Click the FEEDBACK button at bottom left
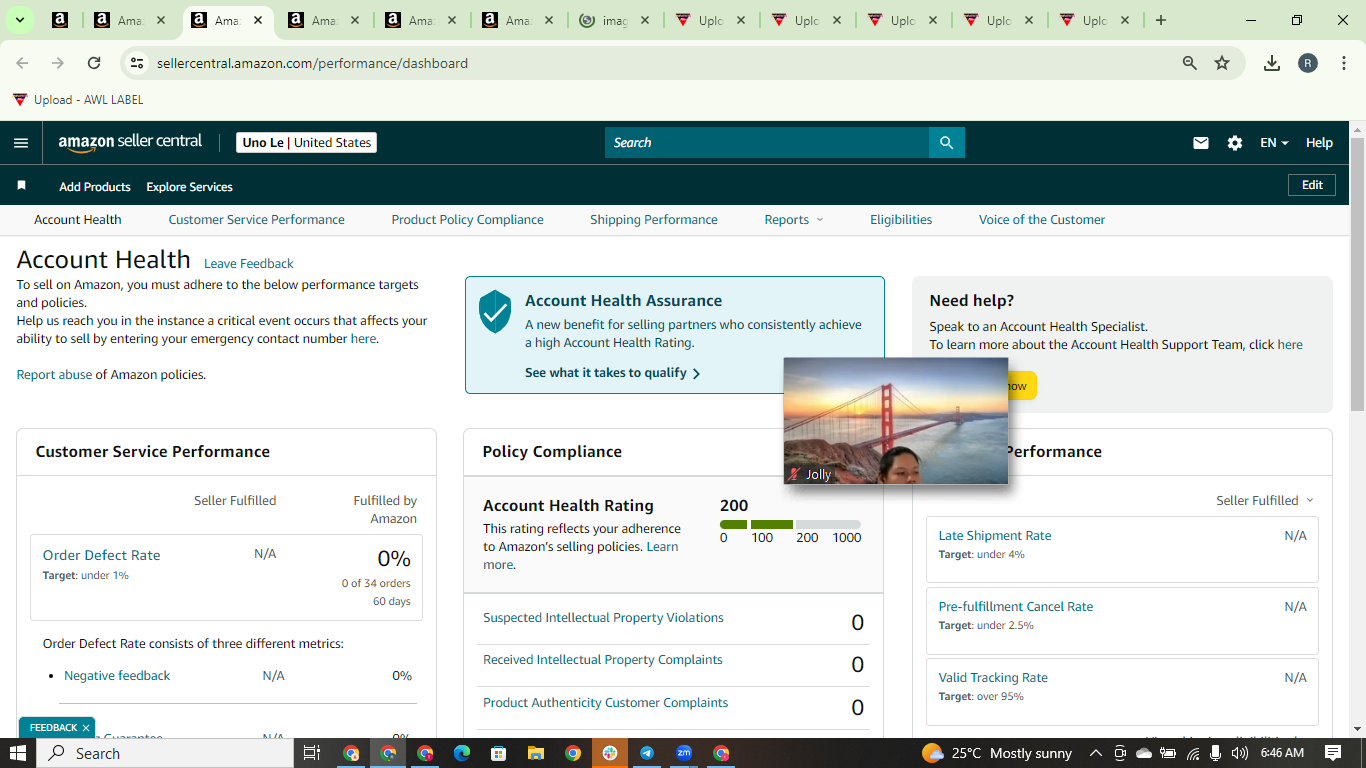 point(53,728)
